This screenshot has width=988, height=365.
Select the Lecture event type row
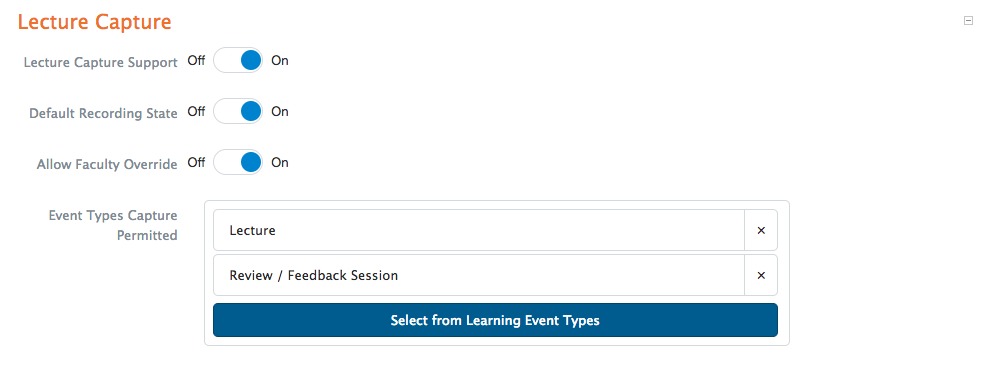tap(479, 231)
